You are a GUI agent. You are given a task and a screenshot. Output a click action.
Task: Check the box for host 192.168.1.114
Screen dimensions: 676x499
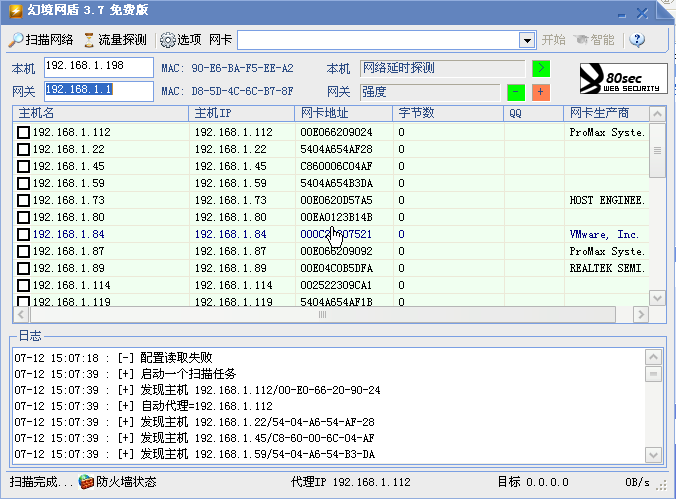point(23,285)
